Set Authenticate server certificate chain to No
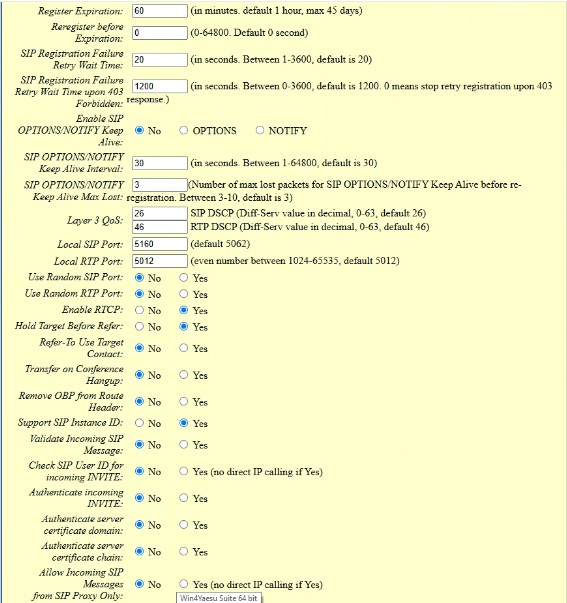567x603 pixels. point(139,551)
